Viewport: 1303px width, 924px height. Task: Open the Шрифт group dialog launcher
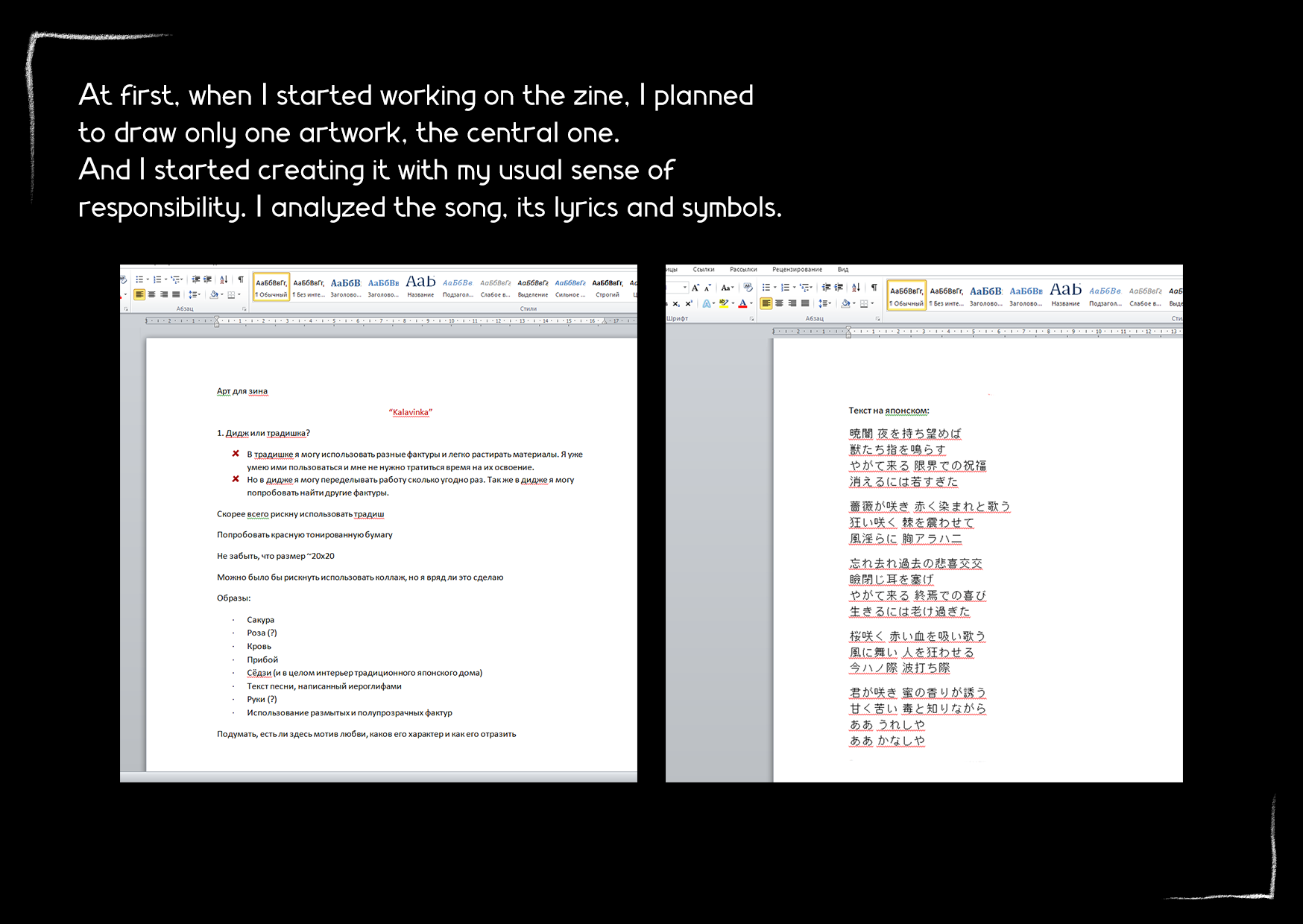(x=751, y=319)
